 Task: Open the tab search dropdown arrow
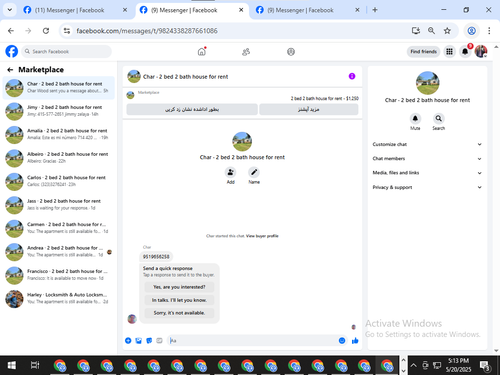point(10,10)
